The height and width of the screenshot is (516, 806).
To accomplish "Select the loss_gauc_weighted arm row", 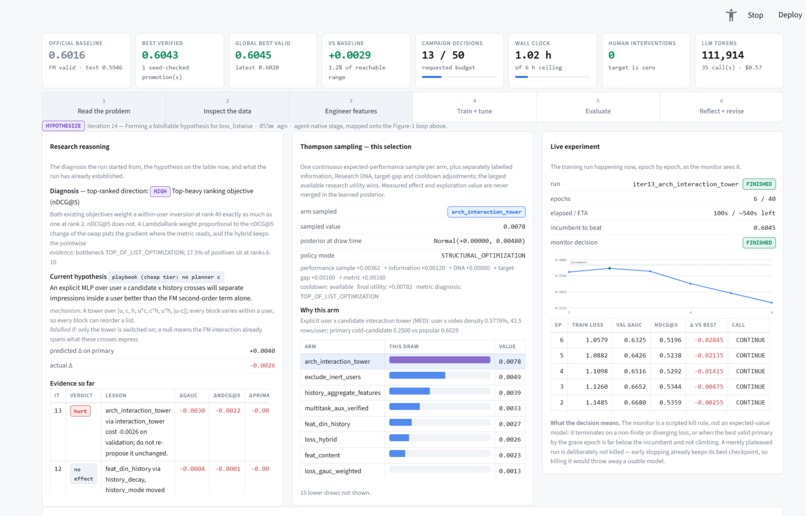I will click(x=413, y=471).
